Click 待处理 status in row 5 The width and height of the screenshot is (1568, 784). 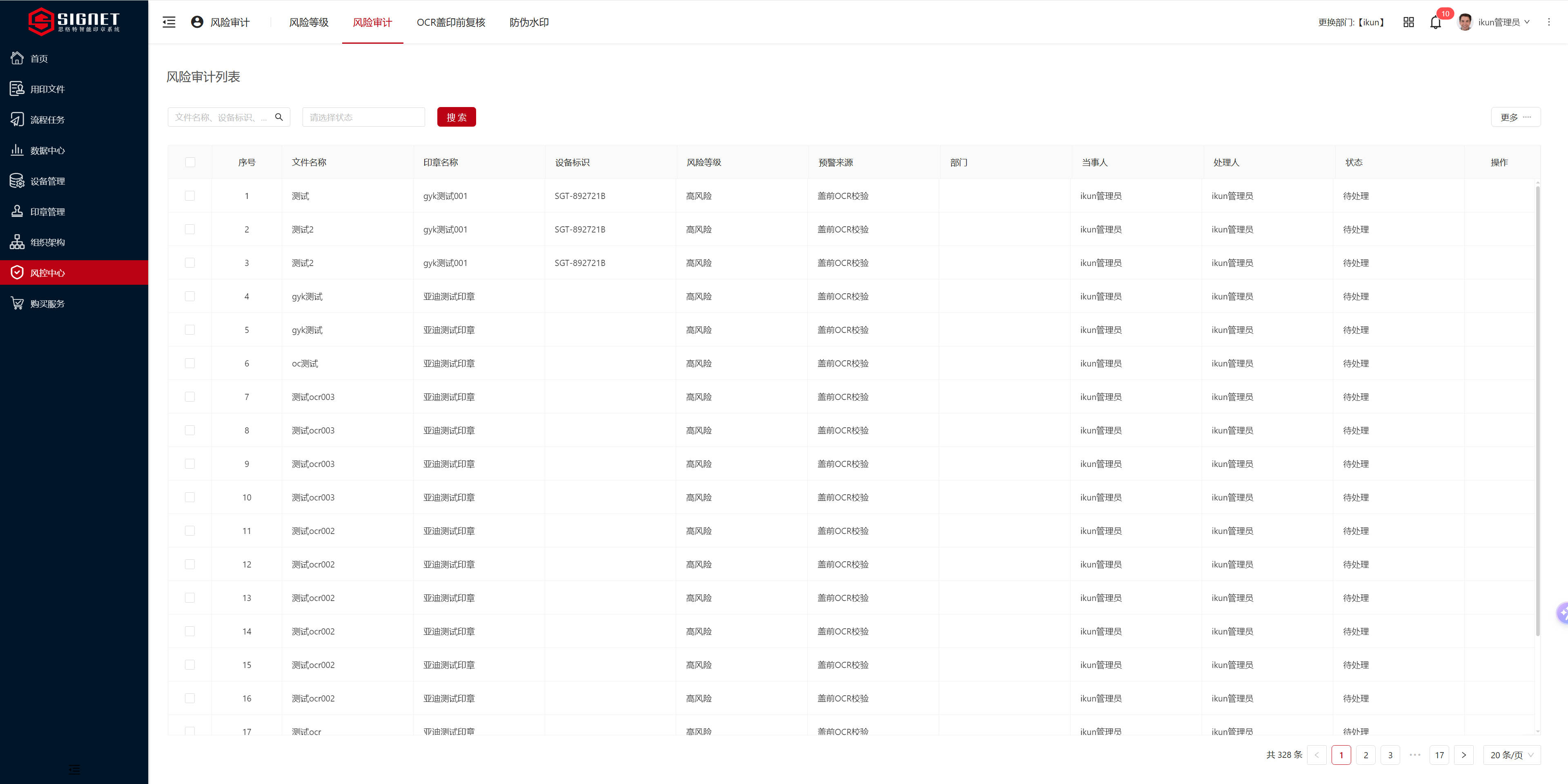point(1356,330)
